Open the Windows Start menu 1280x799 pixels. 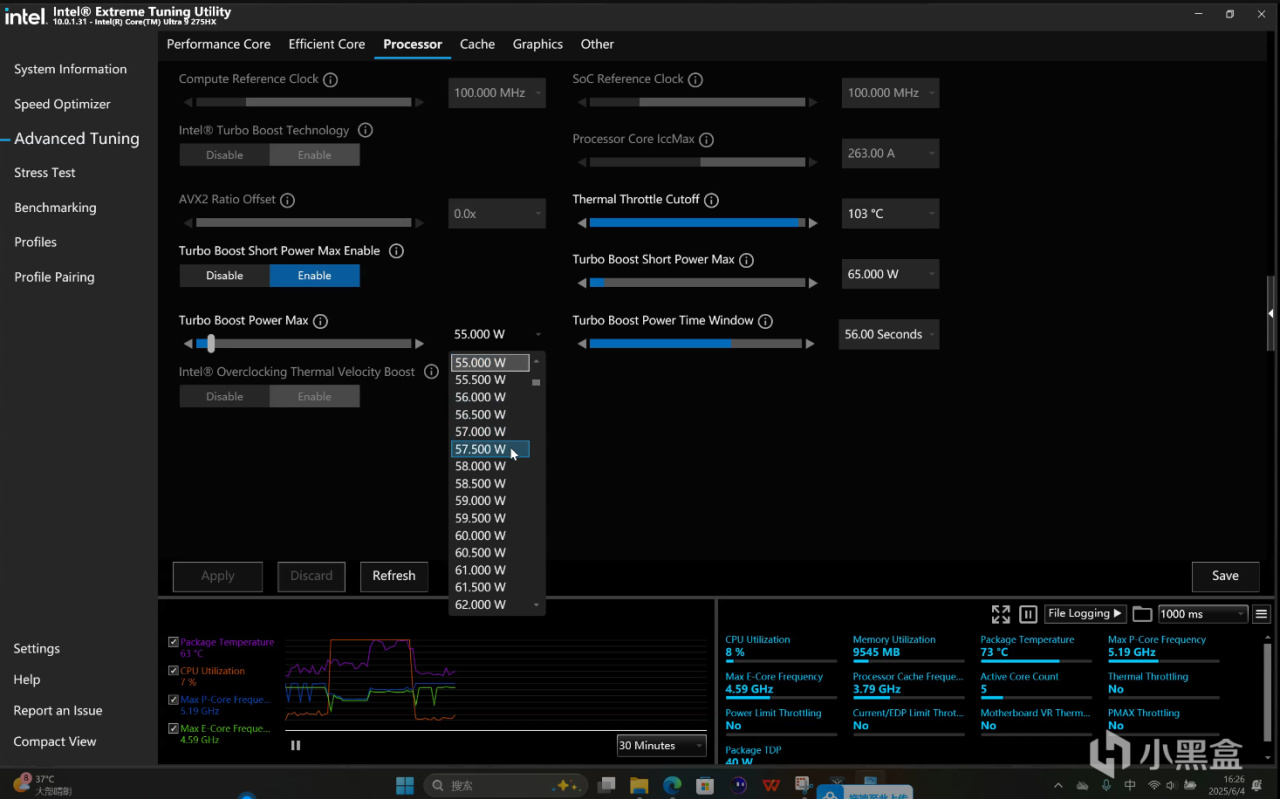(405, 785)
